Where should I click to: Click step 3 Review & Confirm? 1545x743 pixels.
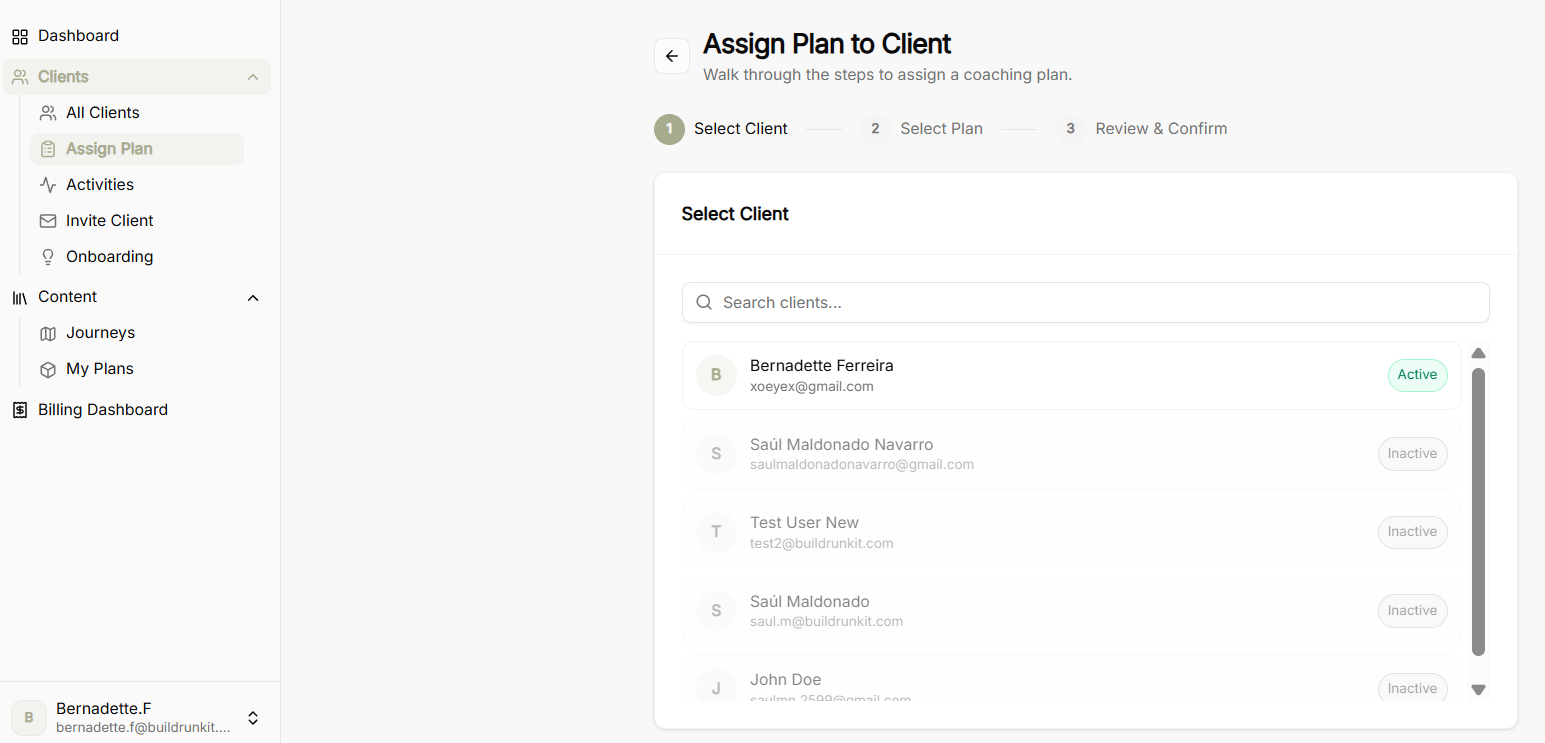click(x=1141, y=129)
